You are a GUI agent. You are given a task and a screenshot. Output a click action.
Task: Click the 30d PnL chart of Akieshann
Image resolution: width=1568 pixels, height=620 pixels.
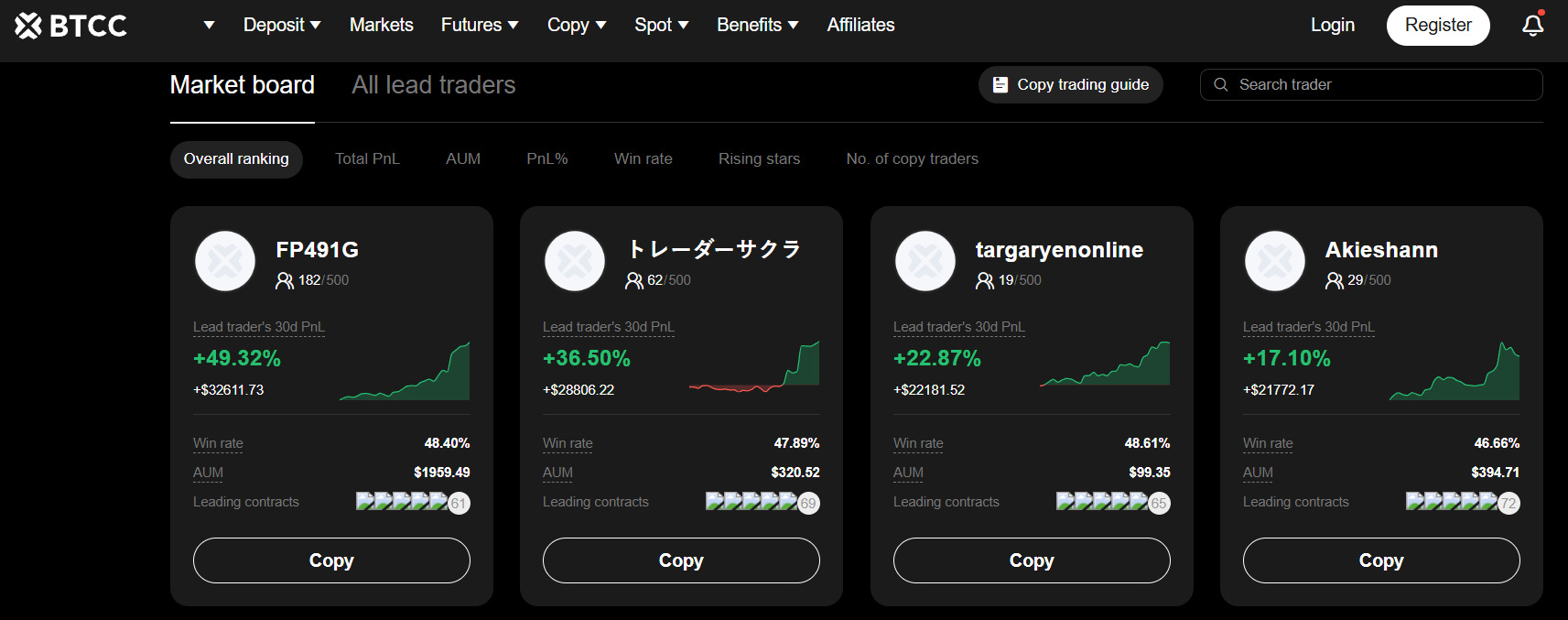click(x=1454, y=372)
